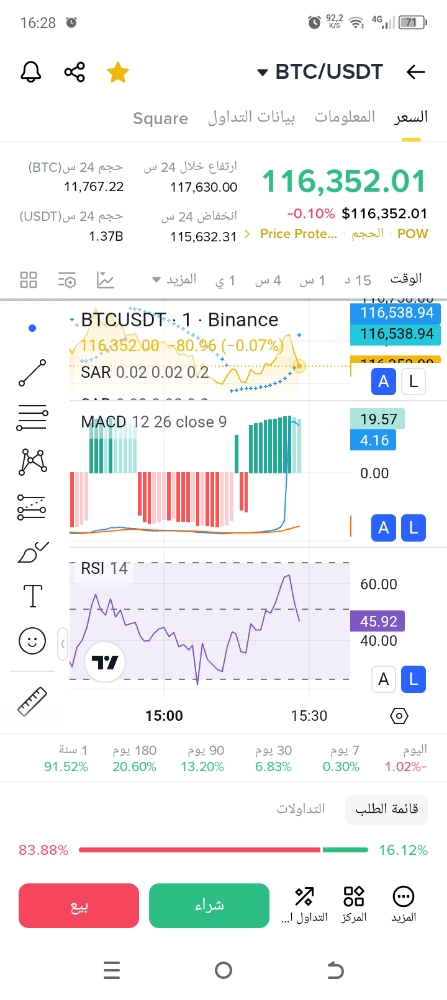Tap the red بيع sell button
Image resolution: width=447 pixels, height=1000 pixels.
pyautogui.click(x=79, y=906)
